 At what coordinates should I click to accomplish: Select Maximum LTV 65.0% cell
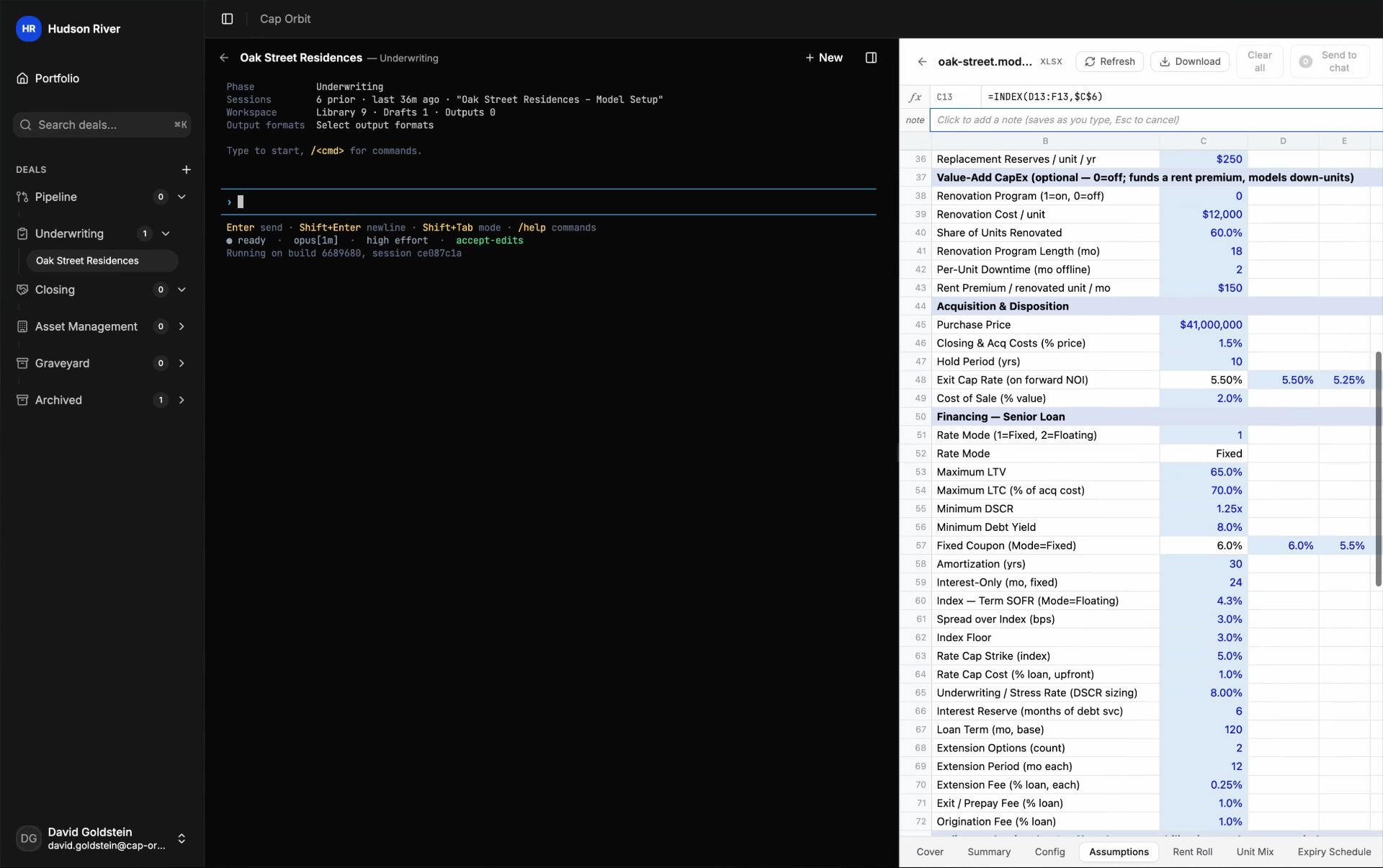pos(1203,472)
